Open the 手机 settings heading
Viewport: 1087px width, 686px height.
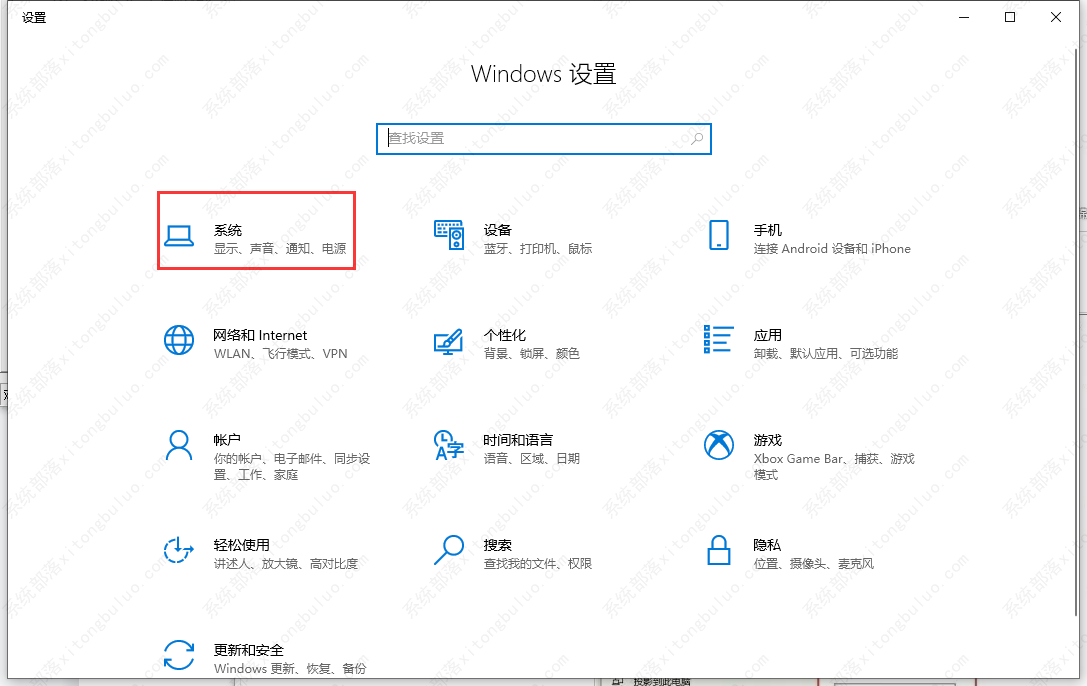[x=767, y=230]
